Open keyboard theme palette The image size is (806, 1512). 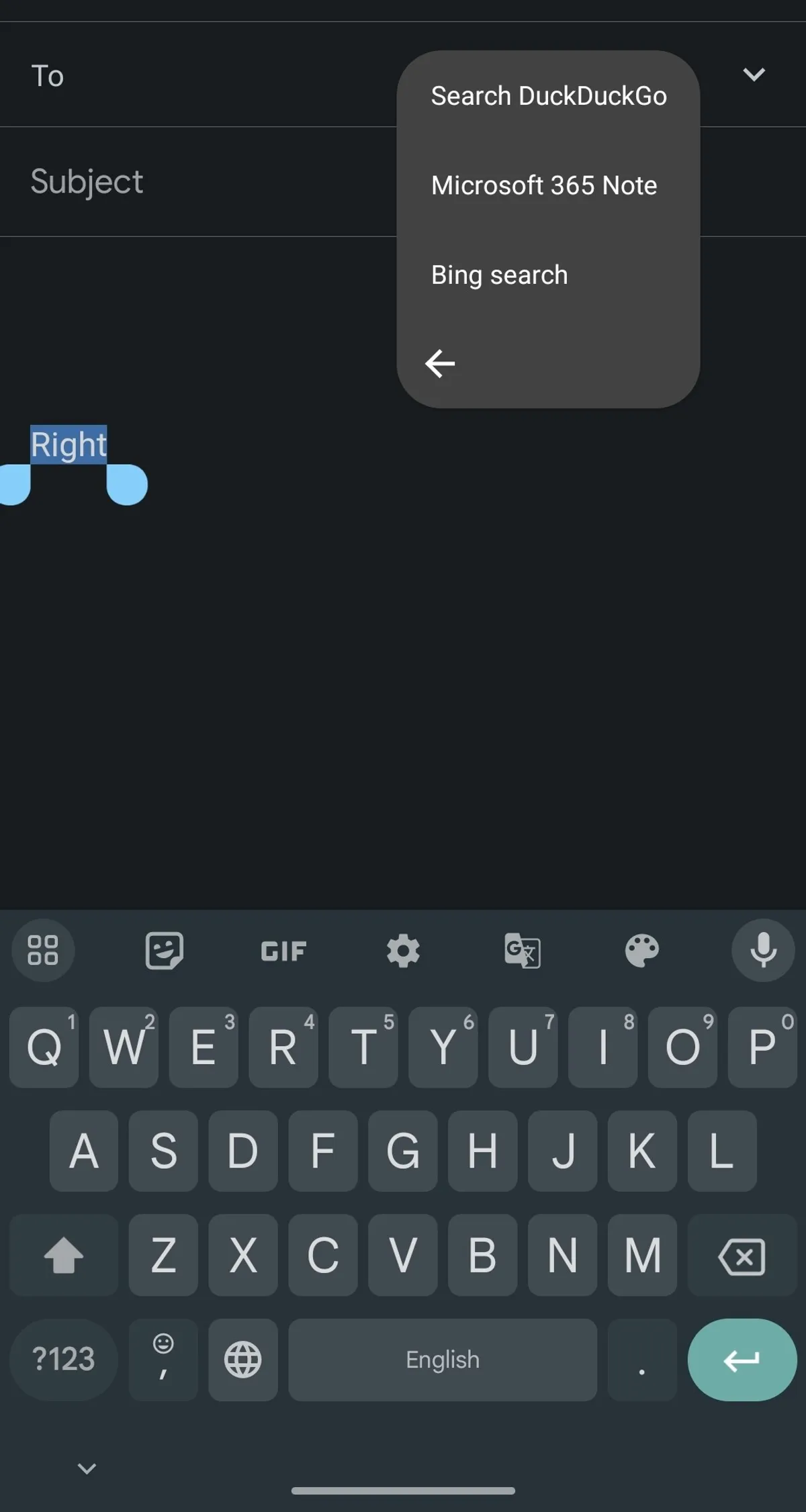tap(642, 951)
